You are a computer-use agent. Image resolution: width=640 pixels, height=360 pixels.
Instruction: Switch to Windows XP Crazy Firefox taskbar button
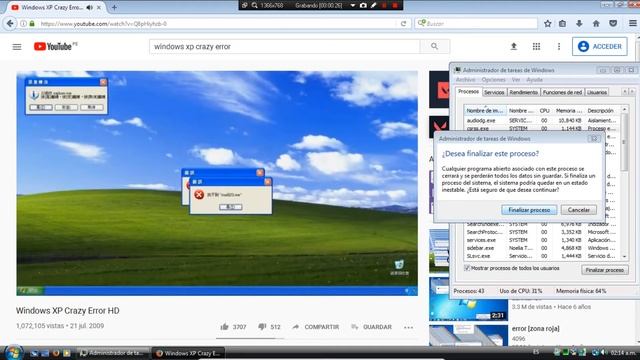point(189,353)
